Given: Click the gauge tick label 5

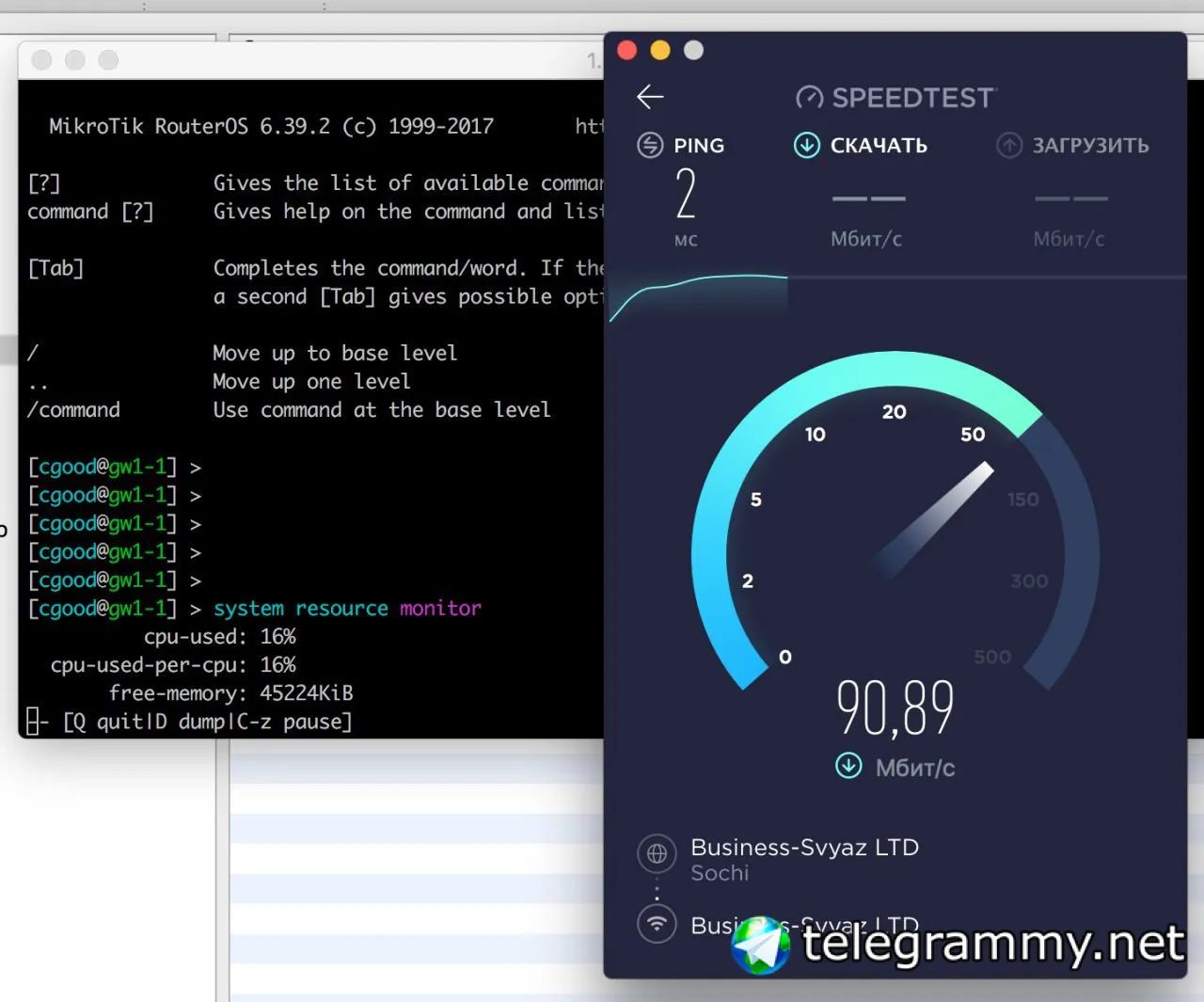Looking at the screenshot, I should click(756, 500).
